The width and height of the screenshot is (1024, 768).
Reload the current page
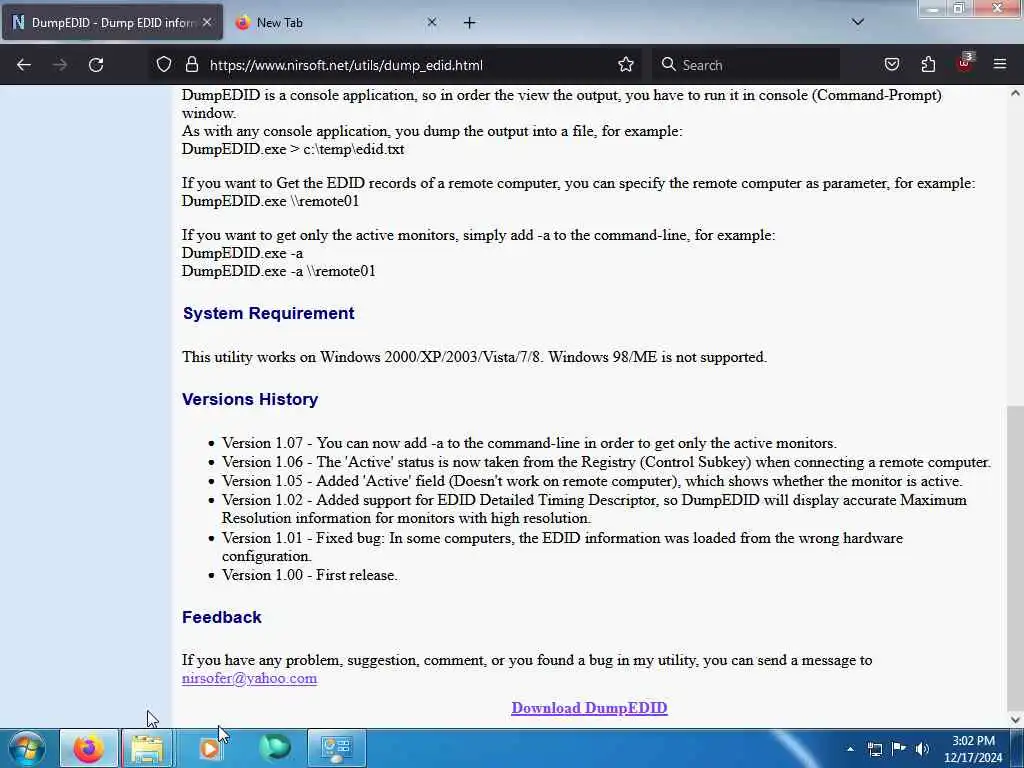(96, 65)
